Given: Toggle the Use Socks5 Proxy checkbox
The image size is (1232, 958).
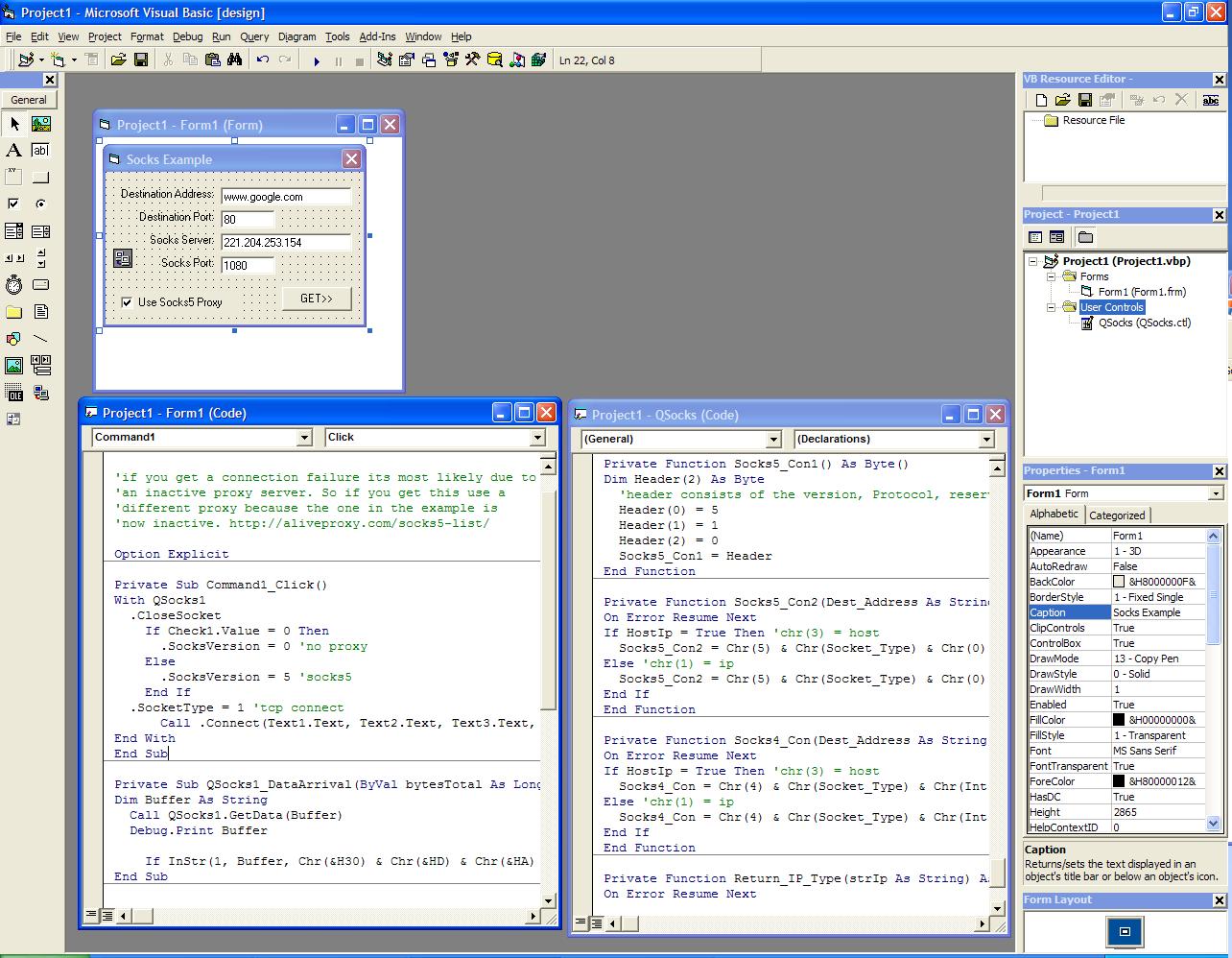Looking at the screenshot, I should point(127,302).
